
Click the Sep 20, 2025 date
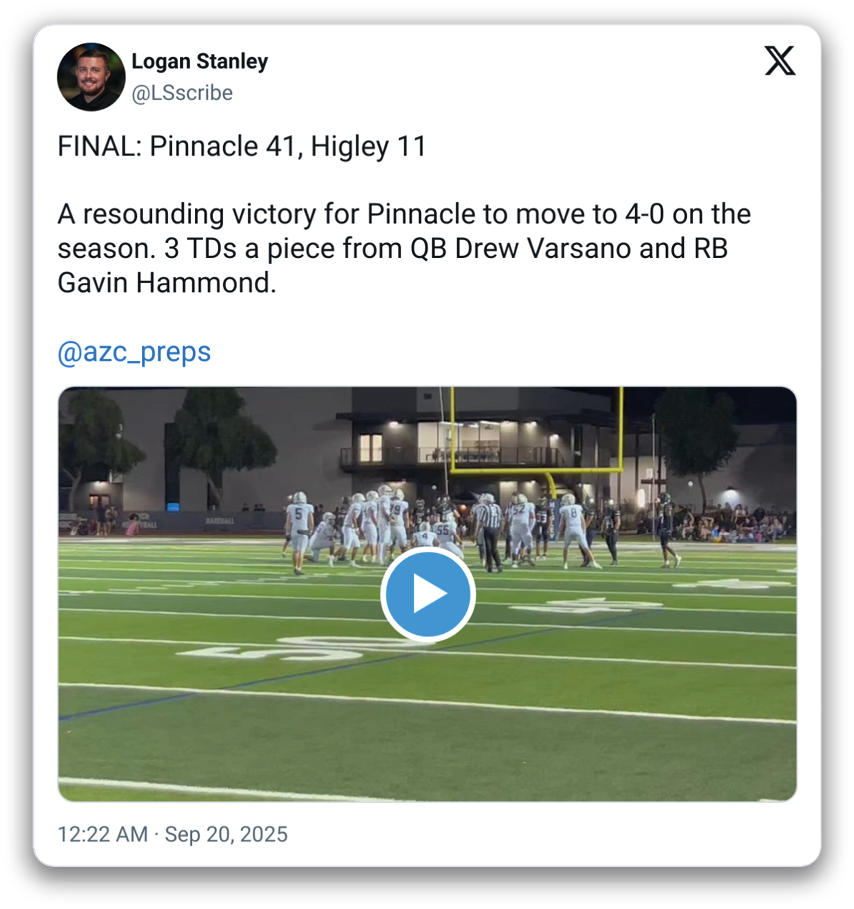click(x=225, y=834)
